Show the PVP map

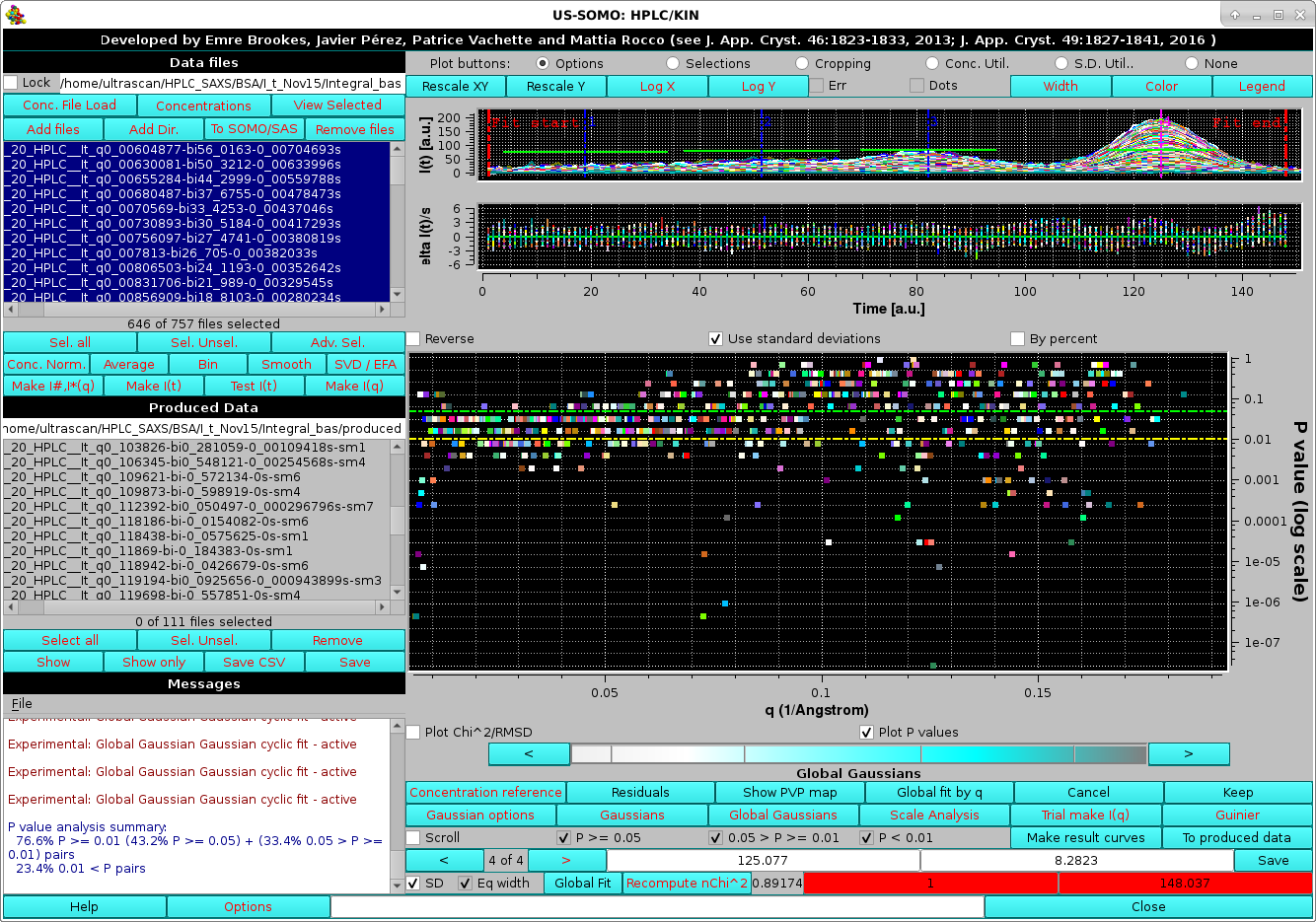coord(789,792)
